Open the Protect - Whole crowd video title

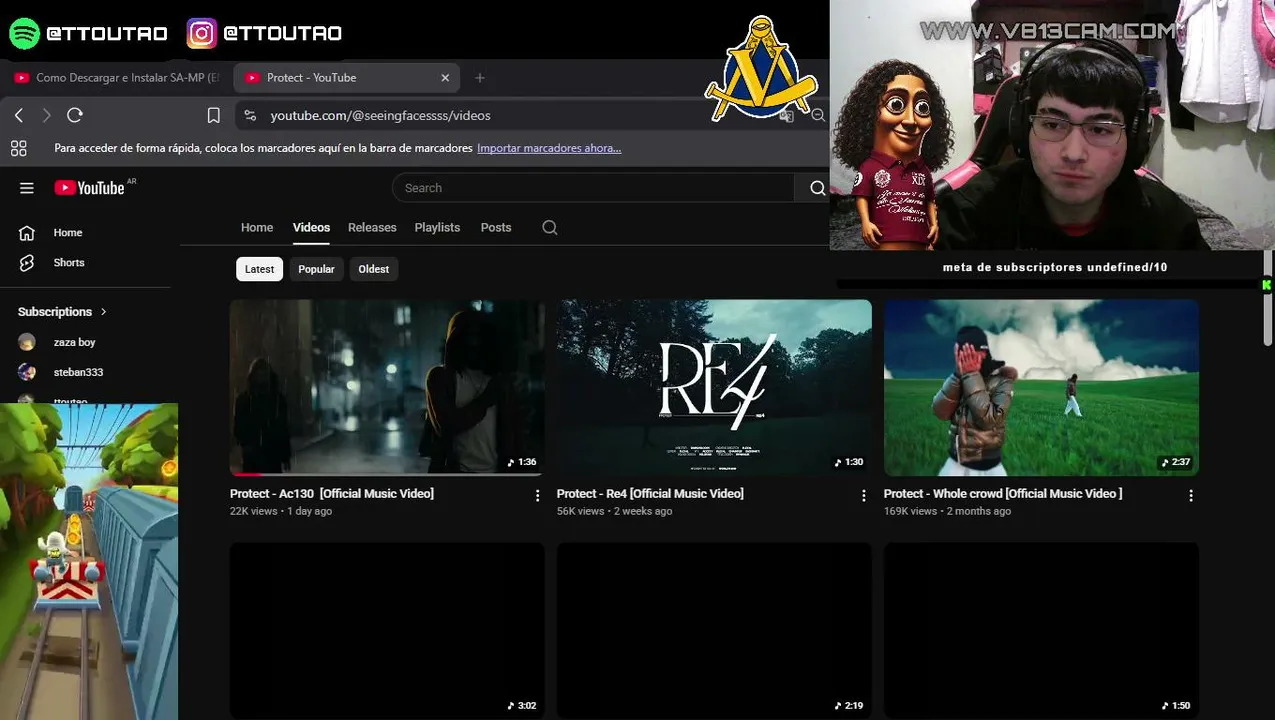[x=1003, y=493]
